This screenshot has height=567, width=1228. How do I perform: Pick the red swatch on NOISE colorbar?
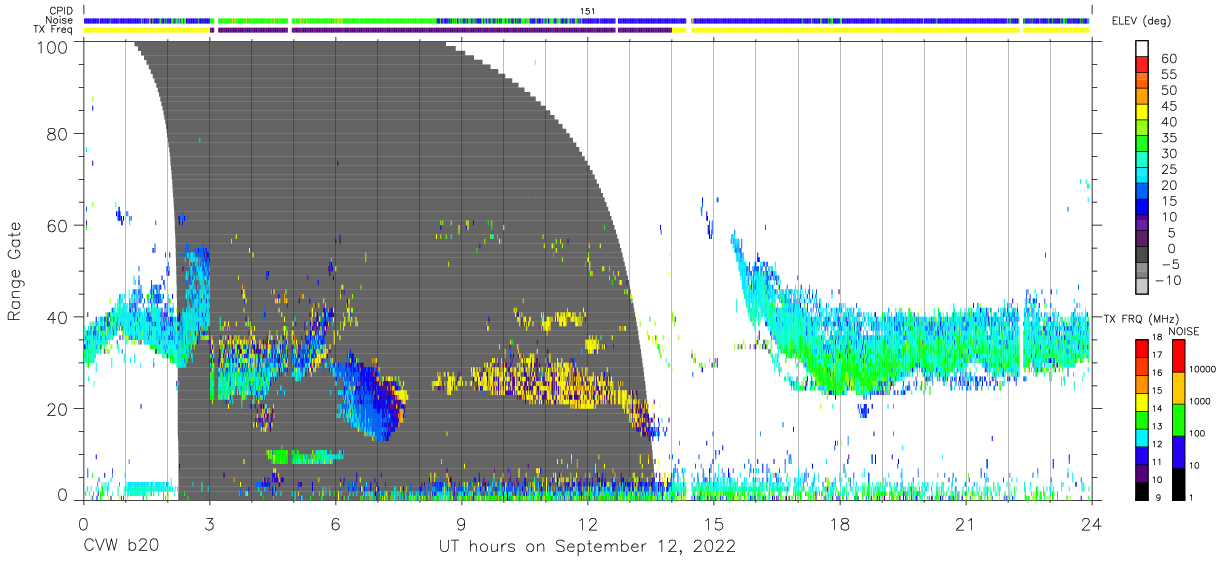(1178, 356)
